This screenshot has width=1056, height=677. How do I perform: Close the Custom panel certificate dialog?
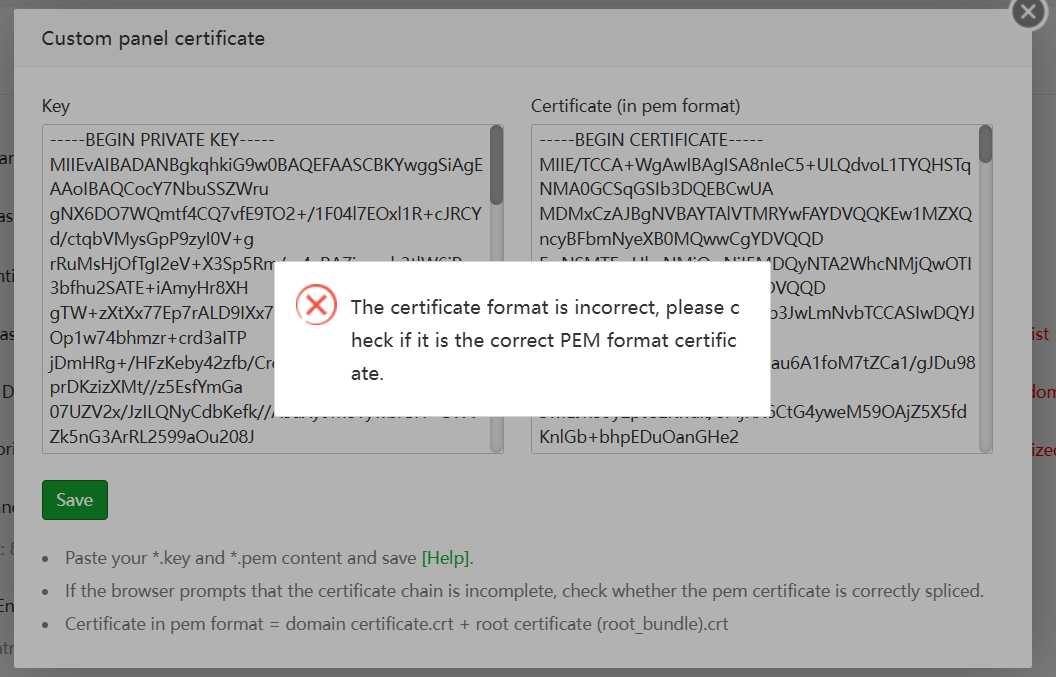click(x=1027, y=12)
